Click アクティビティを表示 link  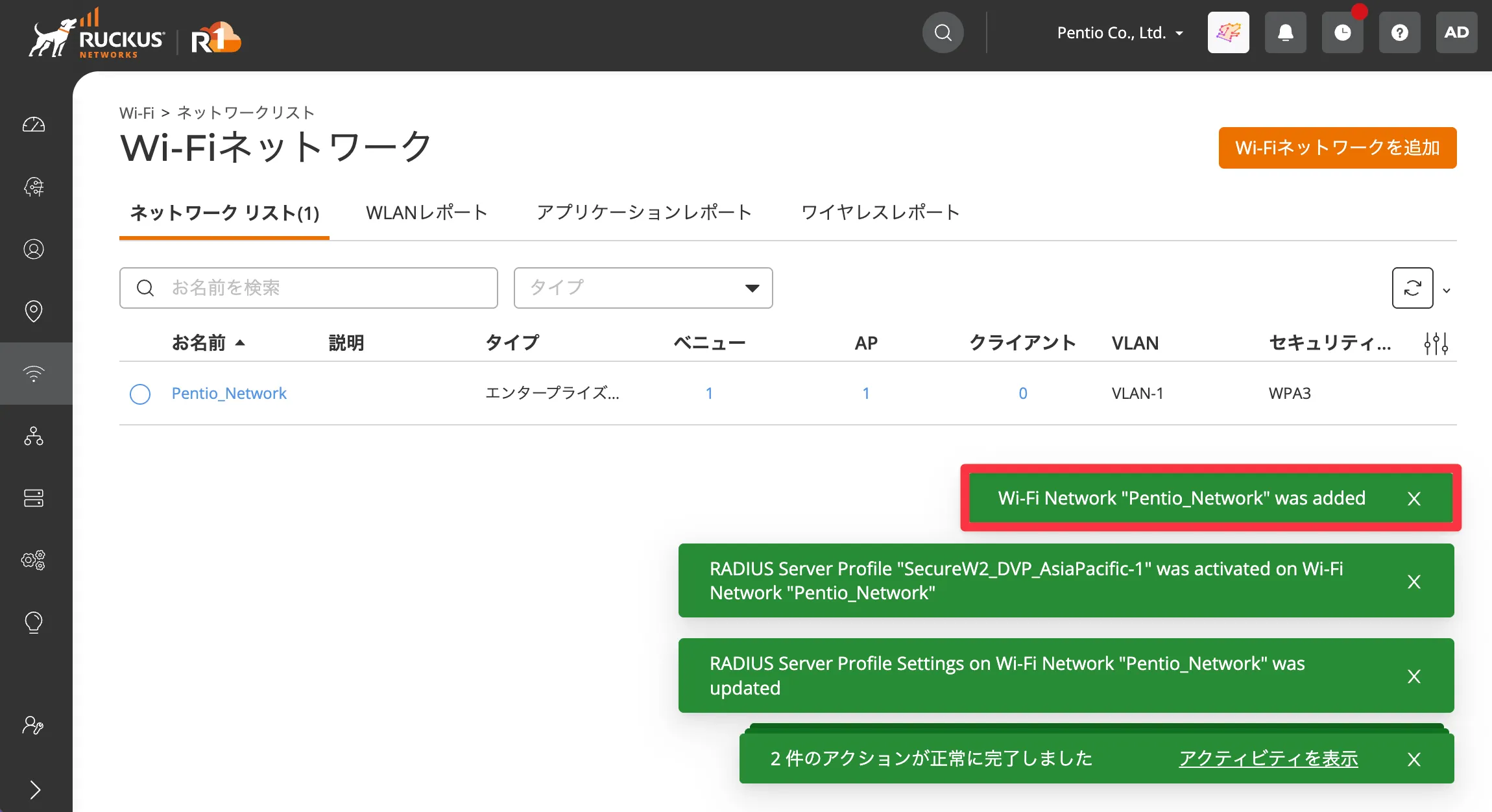tap(1268, 758)
